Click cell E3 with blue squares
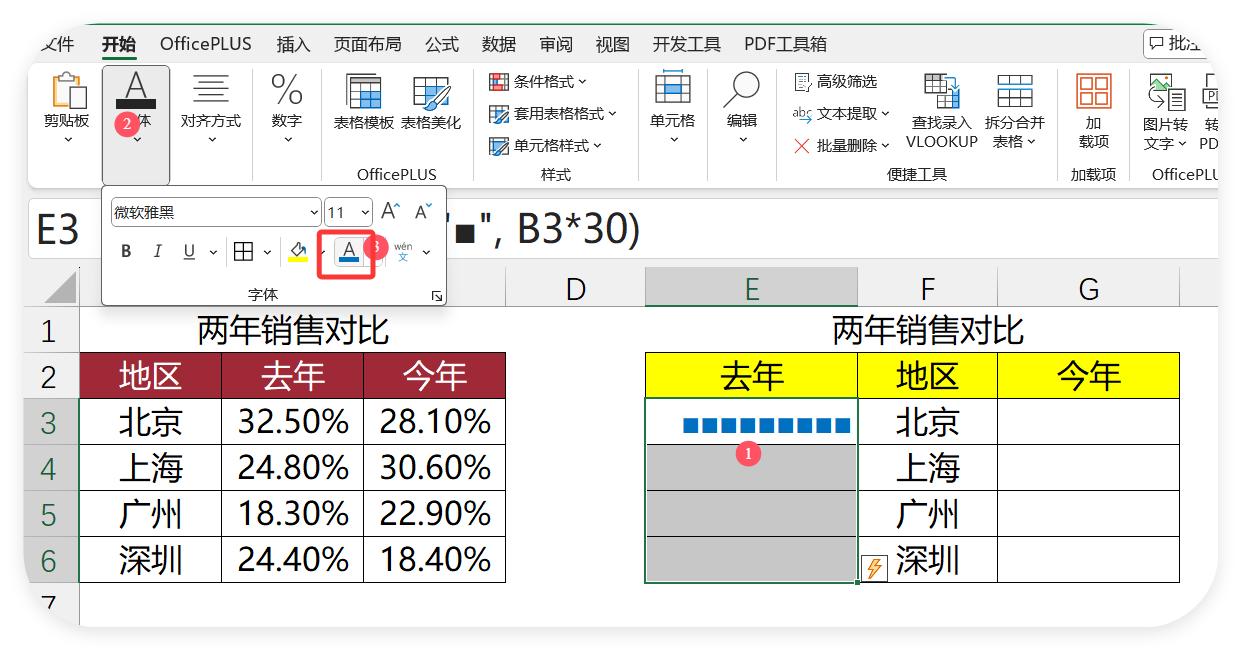Image resolution: width=1241 pixels, height=650 pixels. [751, 422]
